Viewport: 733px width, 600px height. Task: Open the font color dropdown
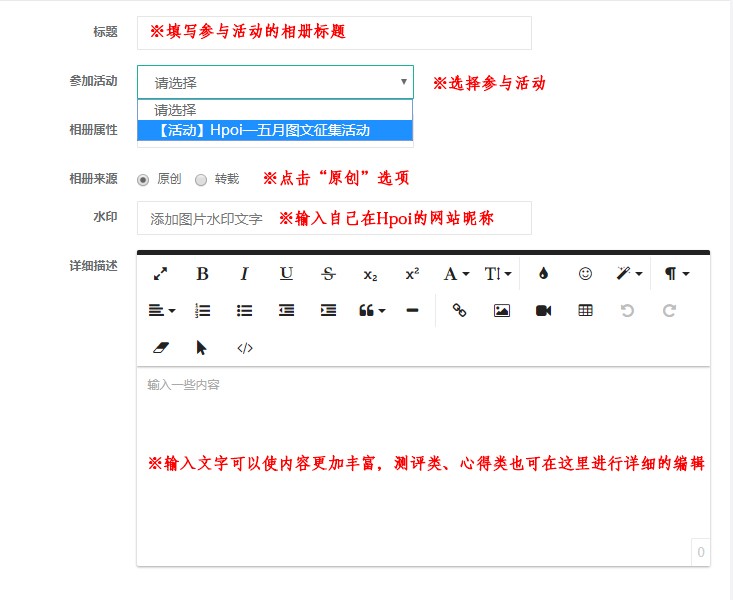pyautogui.click(x=455, y=274)
